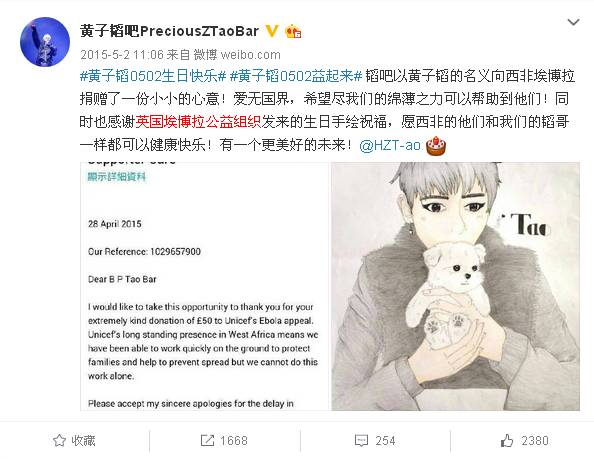
Task: Open the 254 comments icon
Action: pos(361,440)
